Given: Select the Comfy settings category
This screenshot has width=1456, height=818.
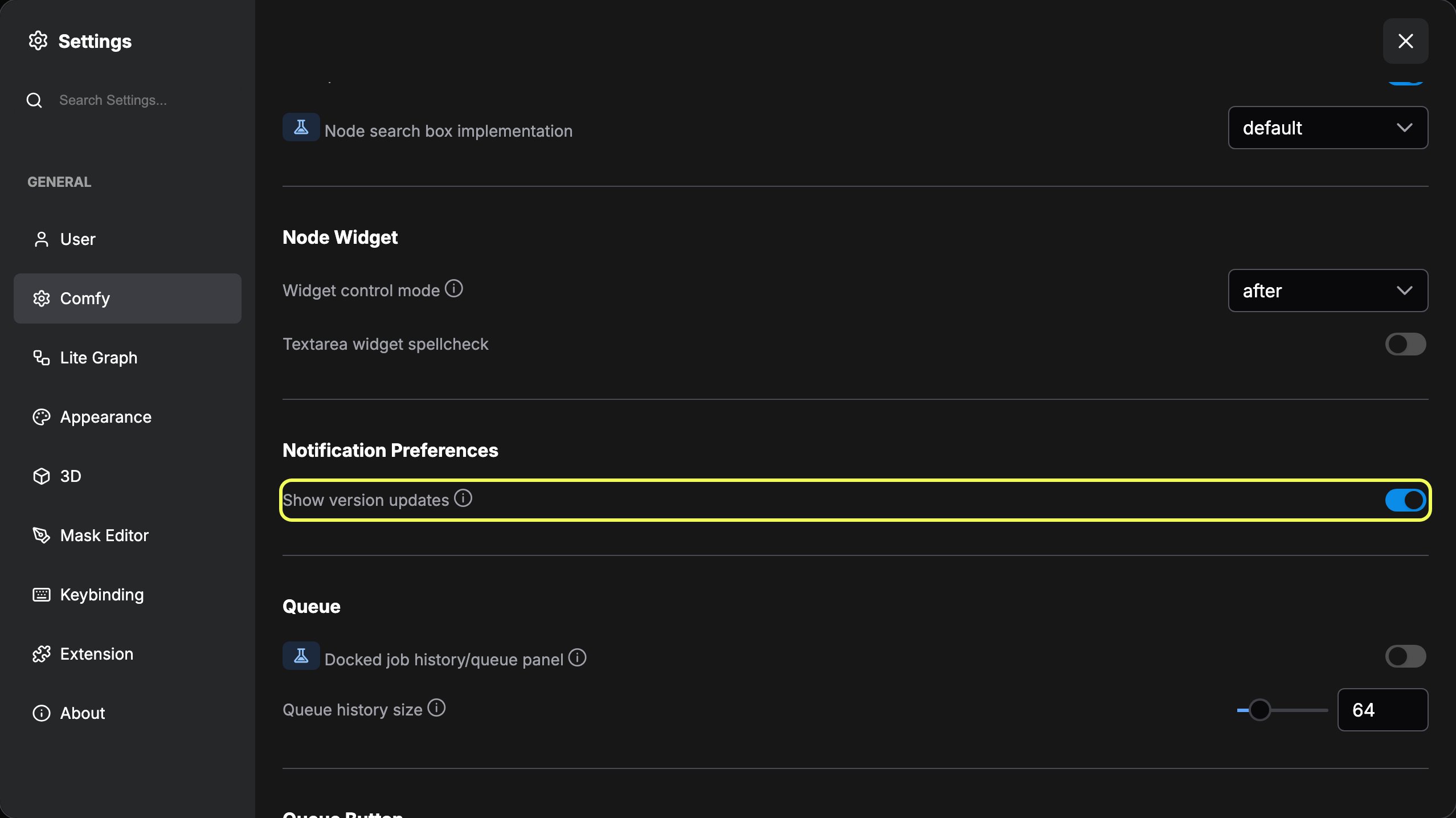Looking at the screenshot, I should click(128, 298).
